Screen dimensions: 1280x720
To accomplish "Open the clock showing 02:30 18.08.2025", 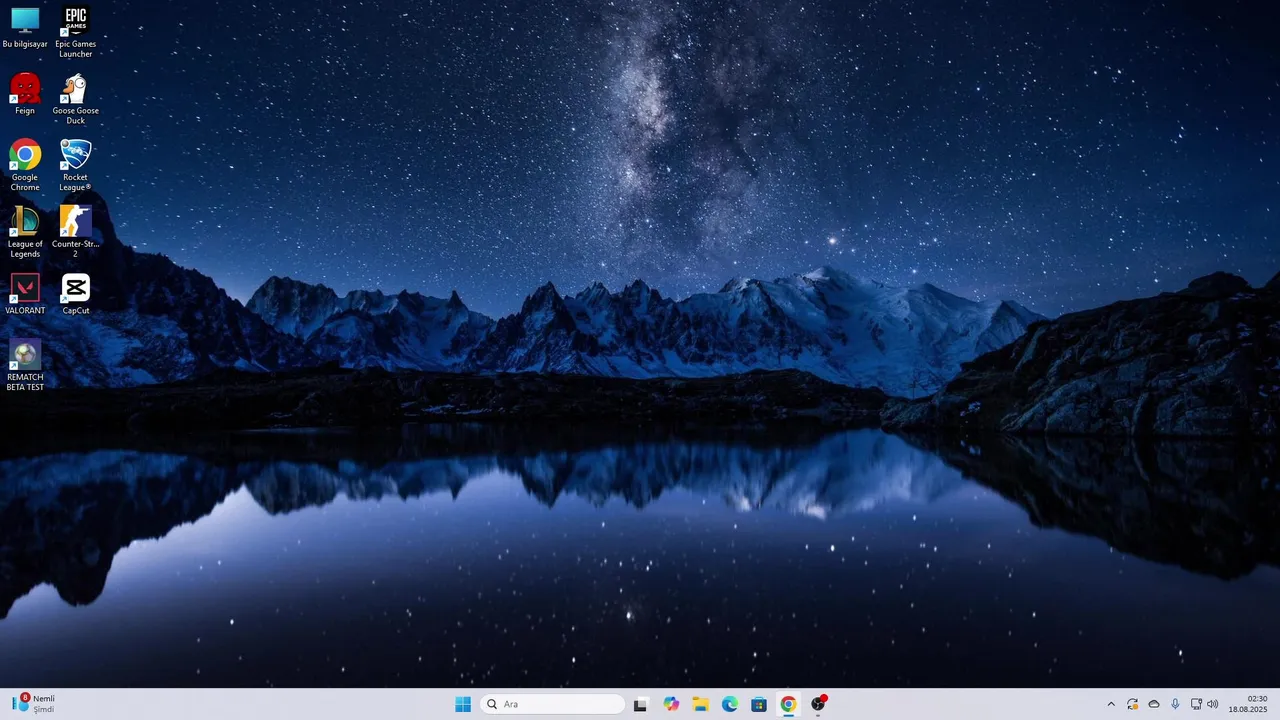I will tap(1248, 704).
